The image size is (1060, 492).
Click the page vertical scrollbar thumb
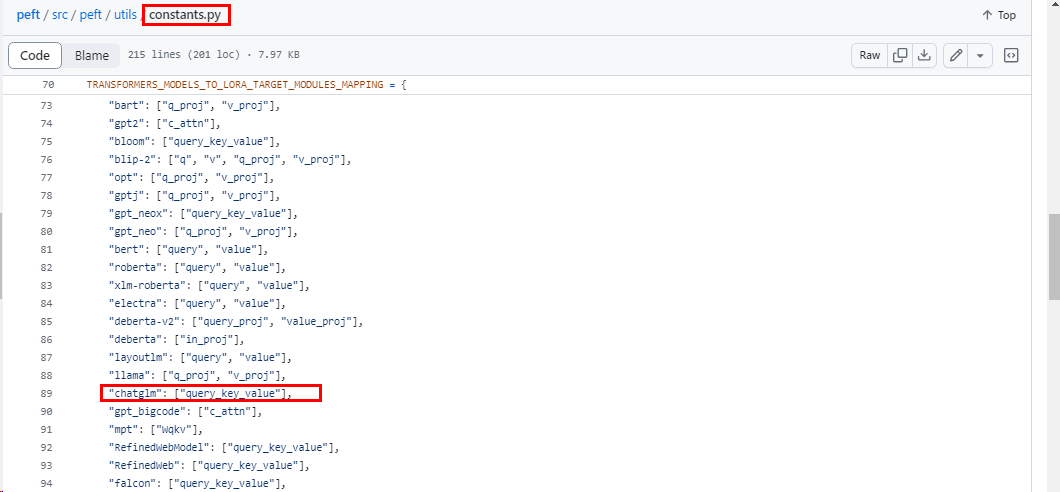pos(1053,257)
